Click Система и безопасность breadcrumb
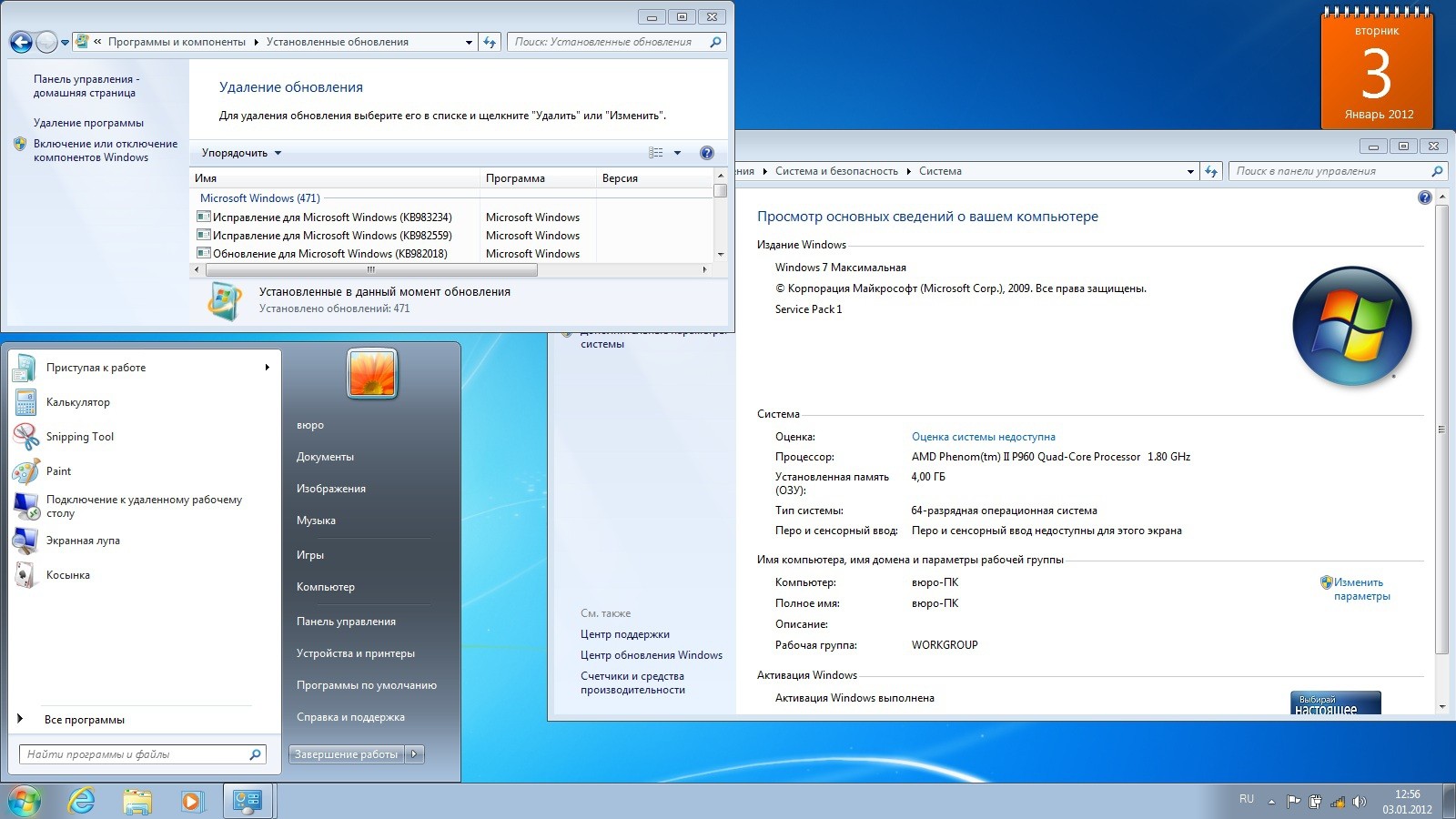Image resolution: width=1456 pixels, height=819 pixels. pyautogui.click(x=836, y=171)
